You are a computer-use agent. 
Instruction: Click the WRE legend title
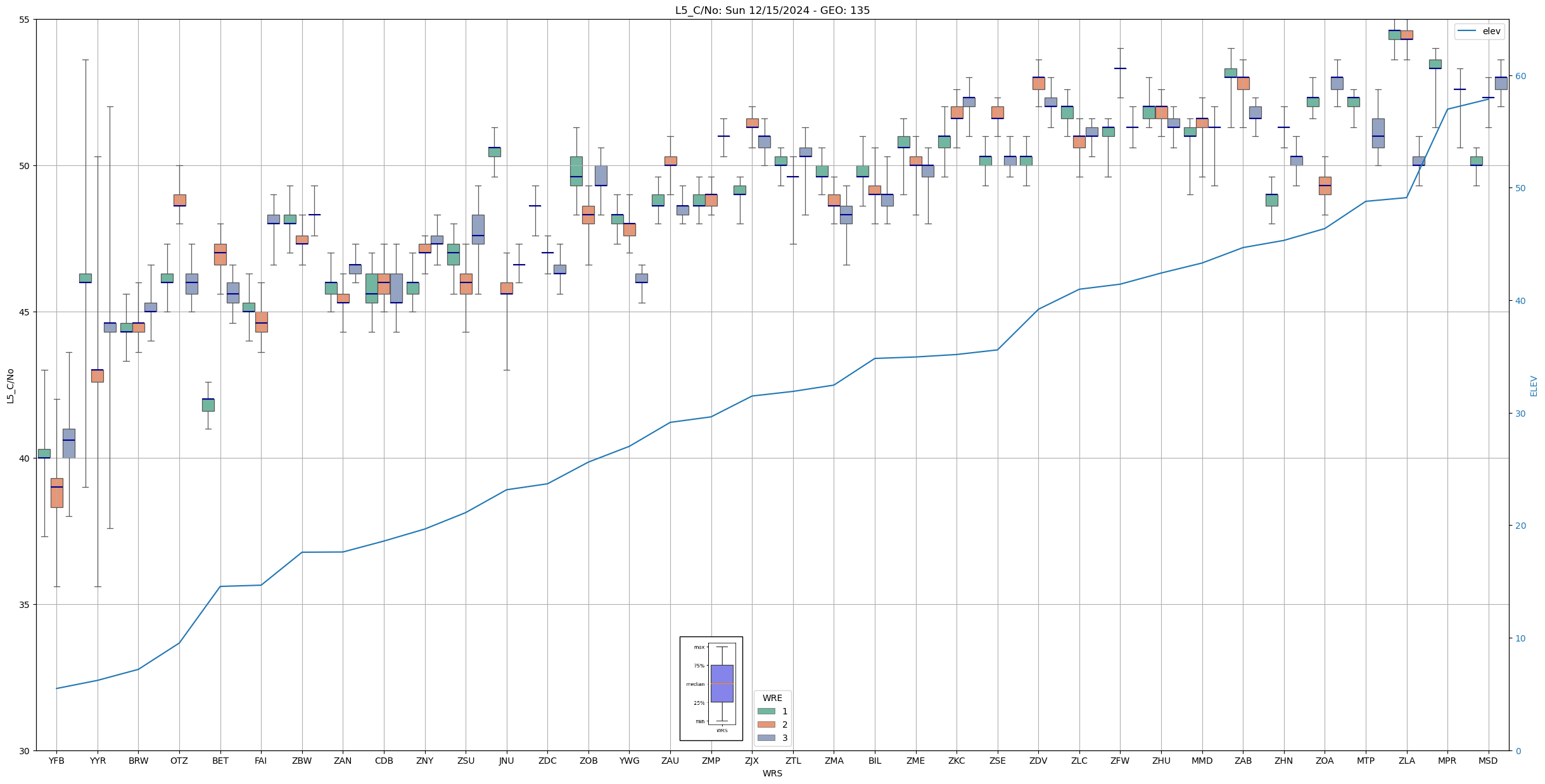click(772, 698)
